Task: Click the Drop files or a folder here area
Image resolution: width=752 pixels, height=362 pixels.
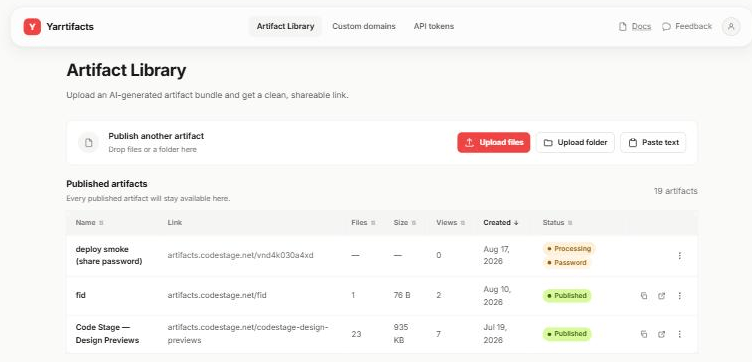Action: pos(153,150)
